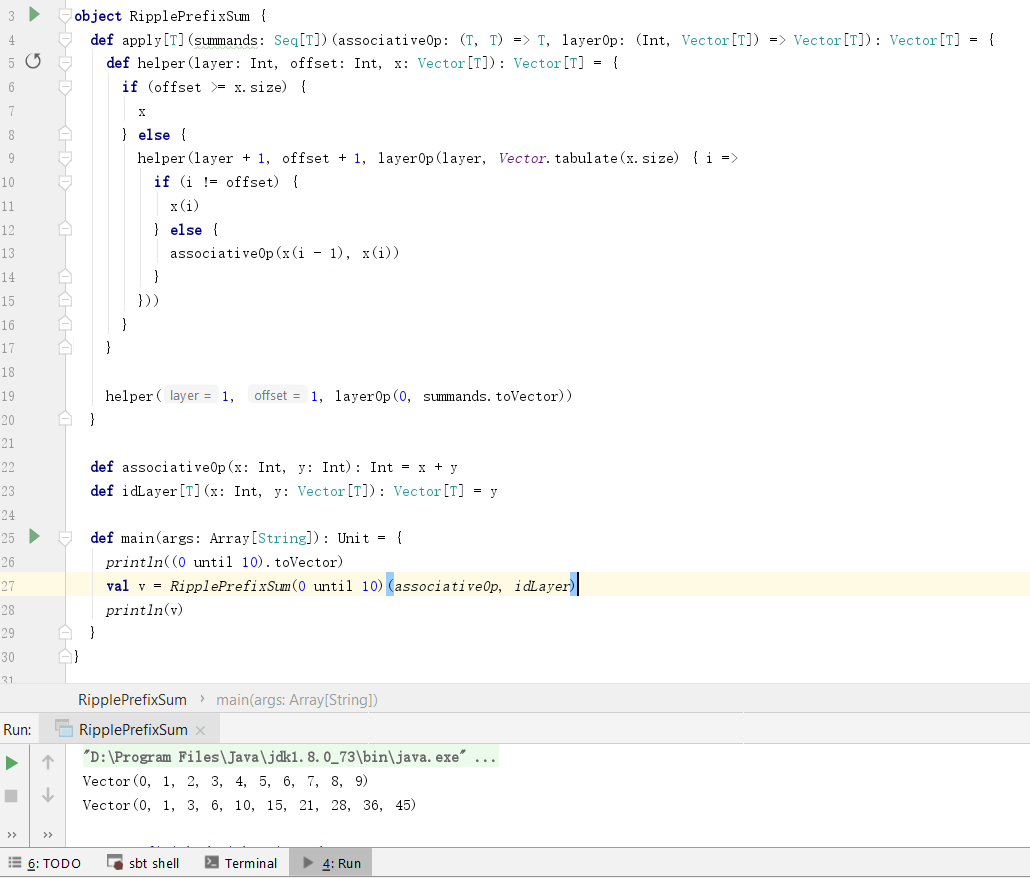
Task: Open the sbt shell tool window
Action: [x=143, y=863]
